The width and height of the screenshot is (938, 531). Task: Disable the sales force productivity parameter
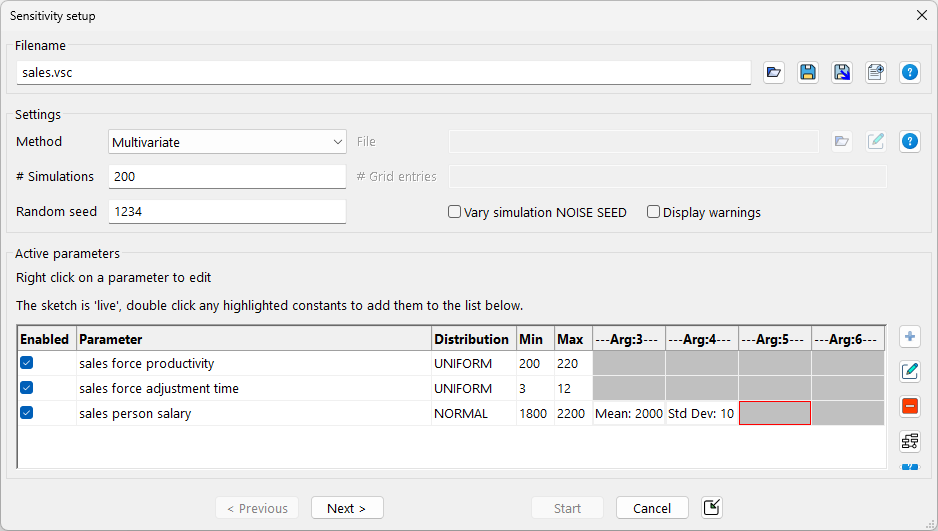pyautogui.click(x=27, y=363)
